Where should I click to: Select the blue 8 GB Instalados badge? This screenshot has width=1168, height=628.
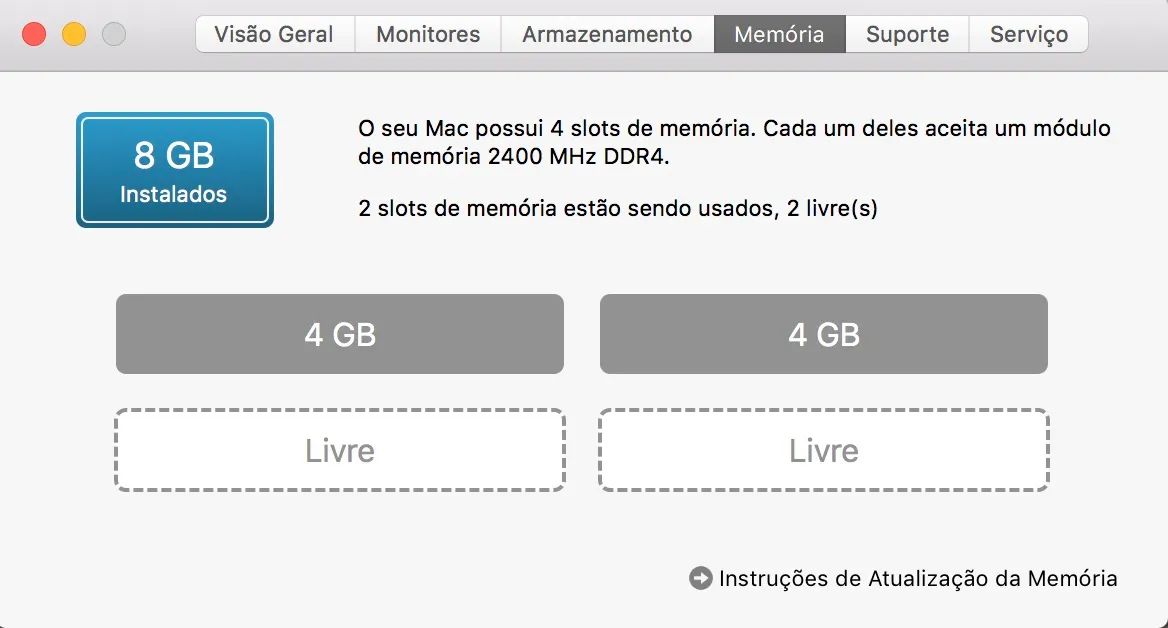(x=174, y=168)
